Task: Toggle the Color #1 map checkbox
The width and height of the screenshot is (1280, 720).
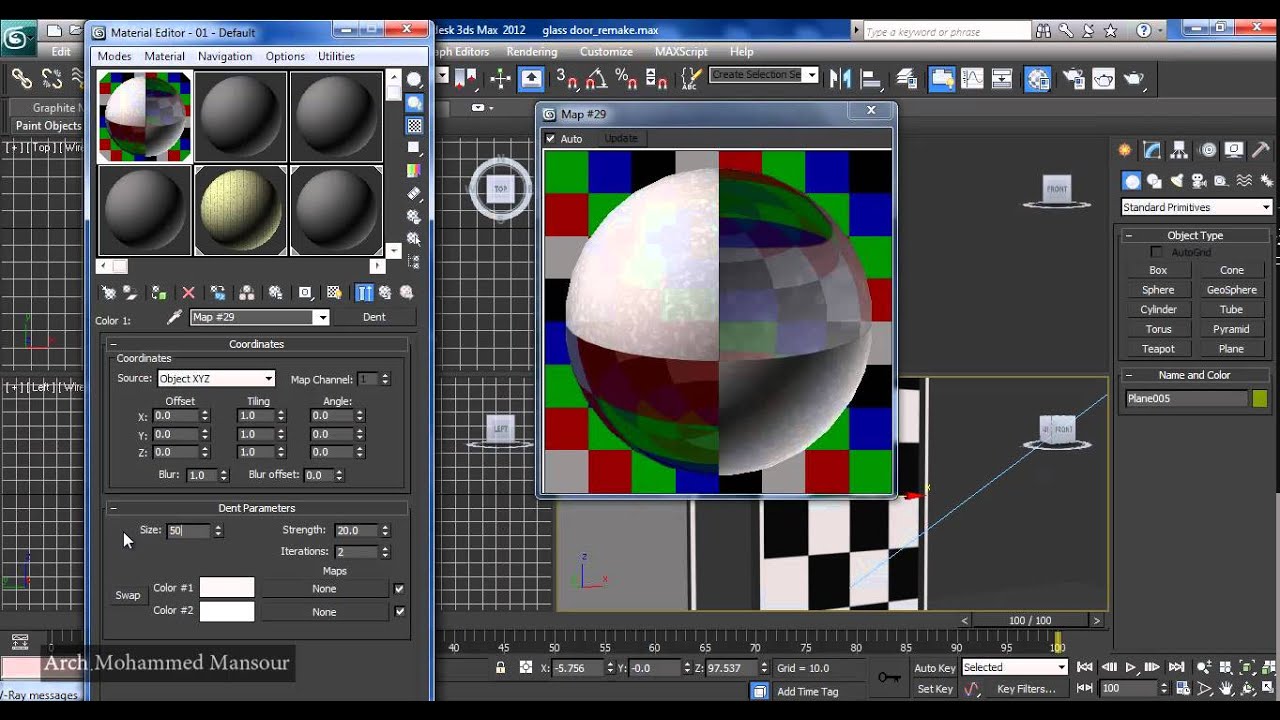Action: click(399, 589)
